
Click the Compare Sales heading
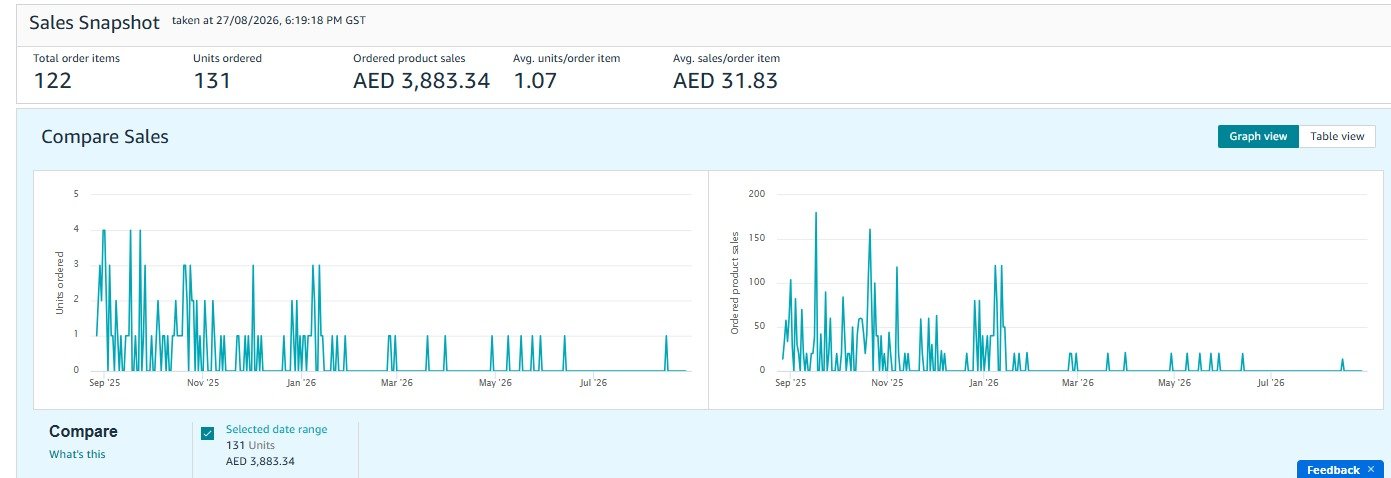[x=105, y=137]
